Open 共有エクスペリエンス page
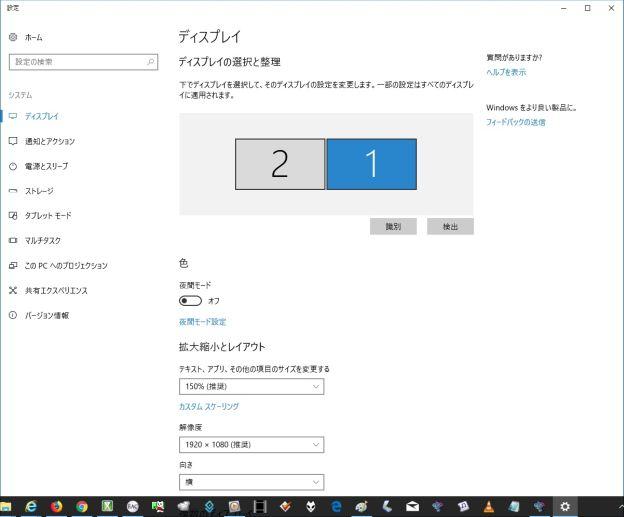The width and height of the screenshot is (624, 517). pyautogui.click(x=56, y=291)
